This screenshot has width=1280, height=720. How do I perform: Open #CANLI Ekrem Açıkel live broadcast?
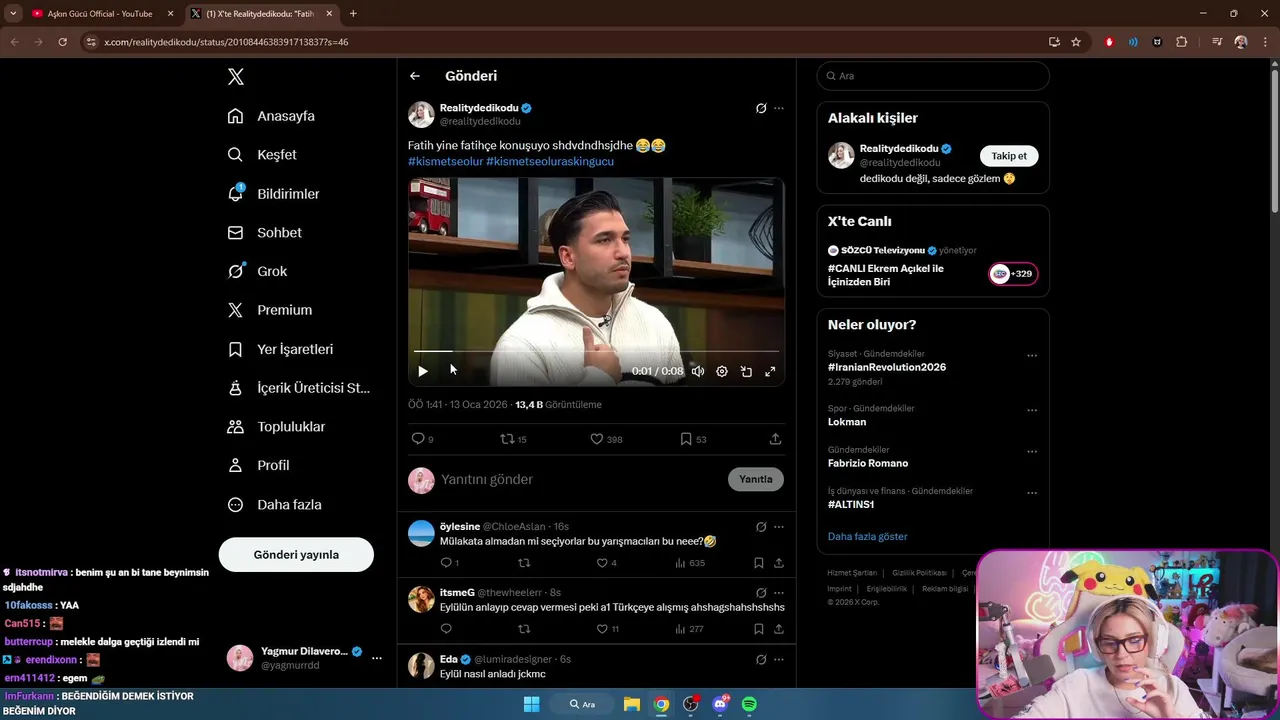885,275
